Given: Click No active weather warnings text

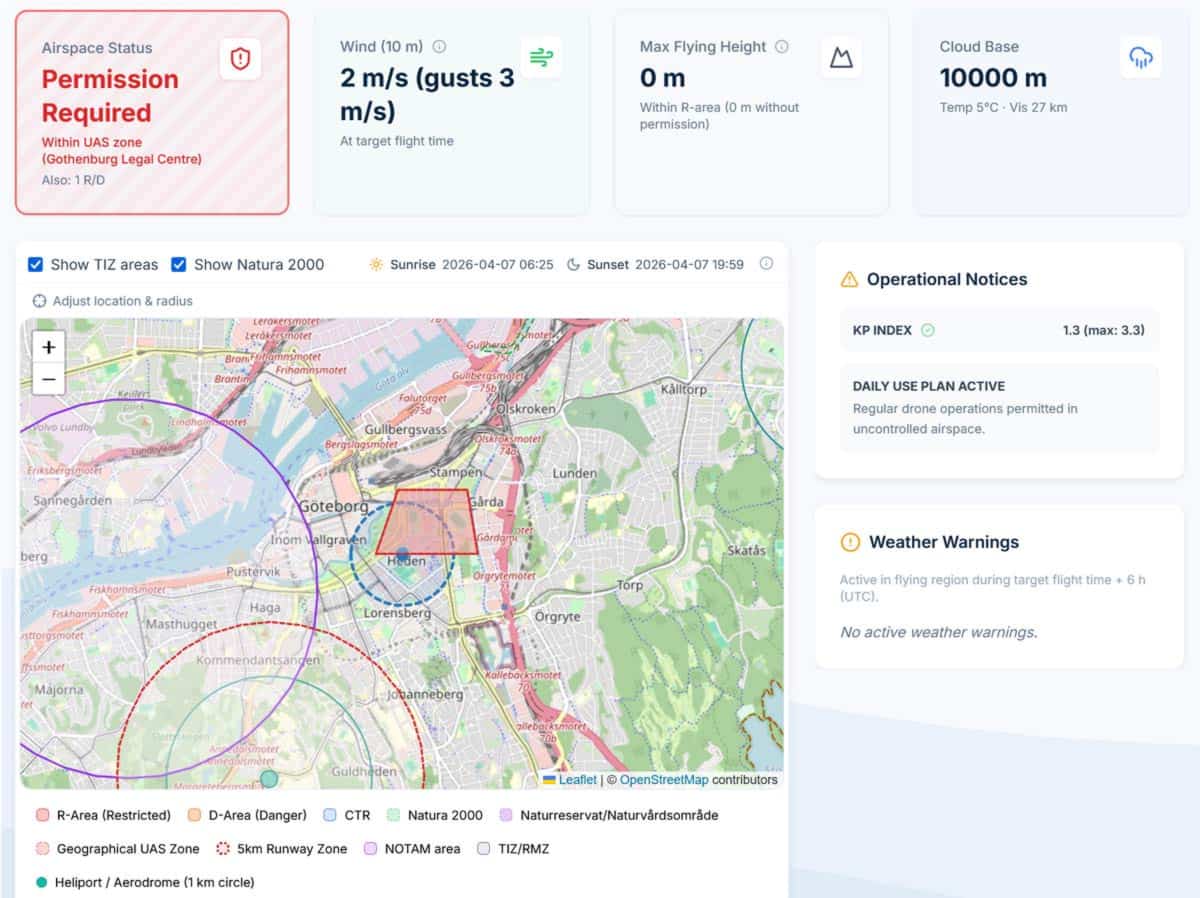Looking at the screenshot, I should [939, 632].
